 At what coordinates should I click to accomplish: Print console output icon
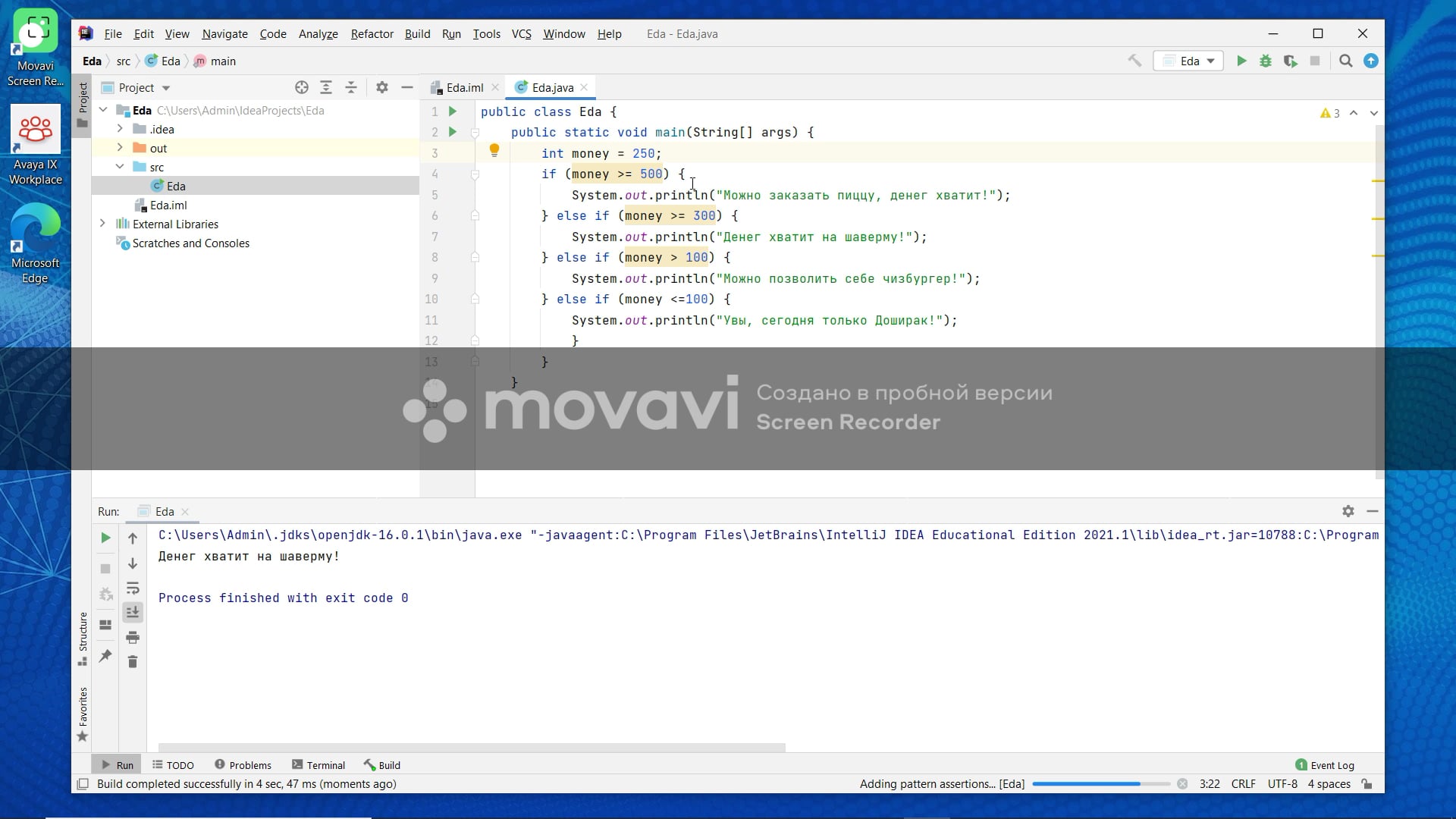click(x=133, y=637)
